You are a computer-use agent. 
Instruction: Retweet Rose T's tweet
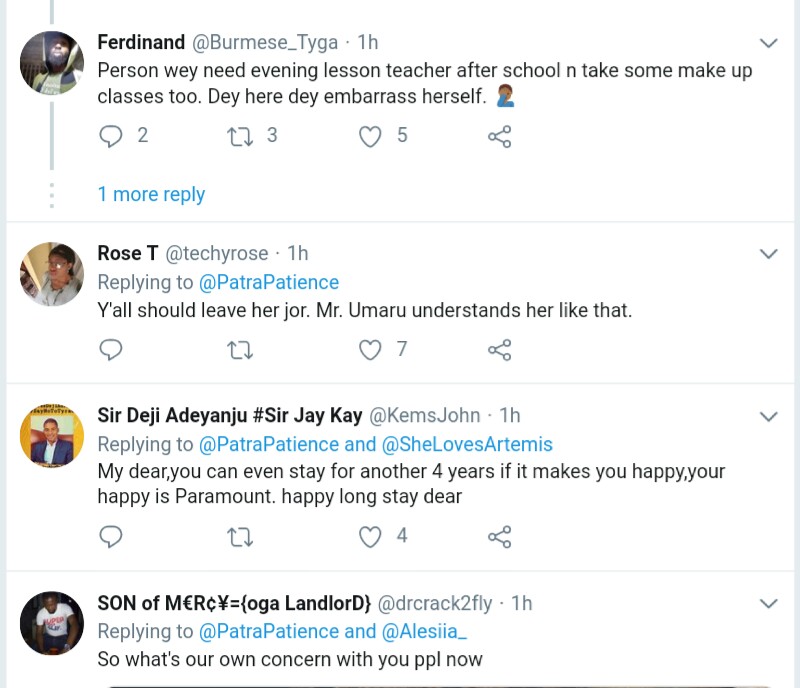pos(240,349)
